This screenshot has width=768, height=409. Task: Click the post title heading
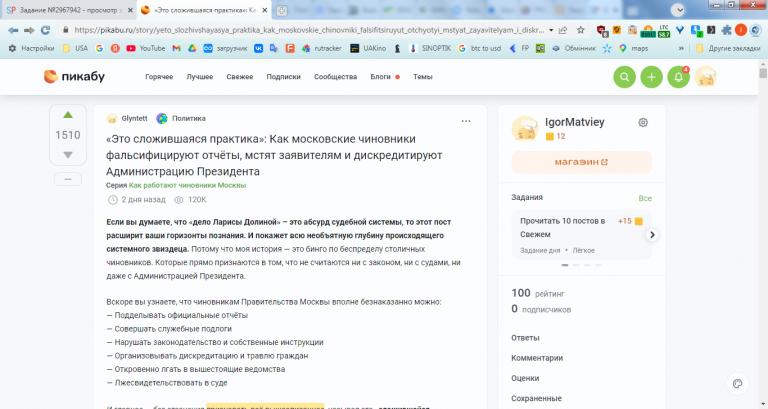pyautogui.click(x=274, y=155)
